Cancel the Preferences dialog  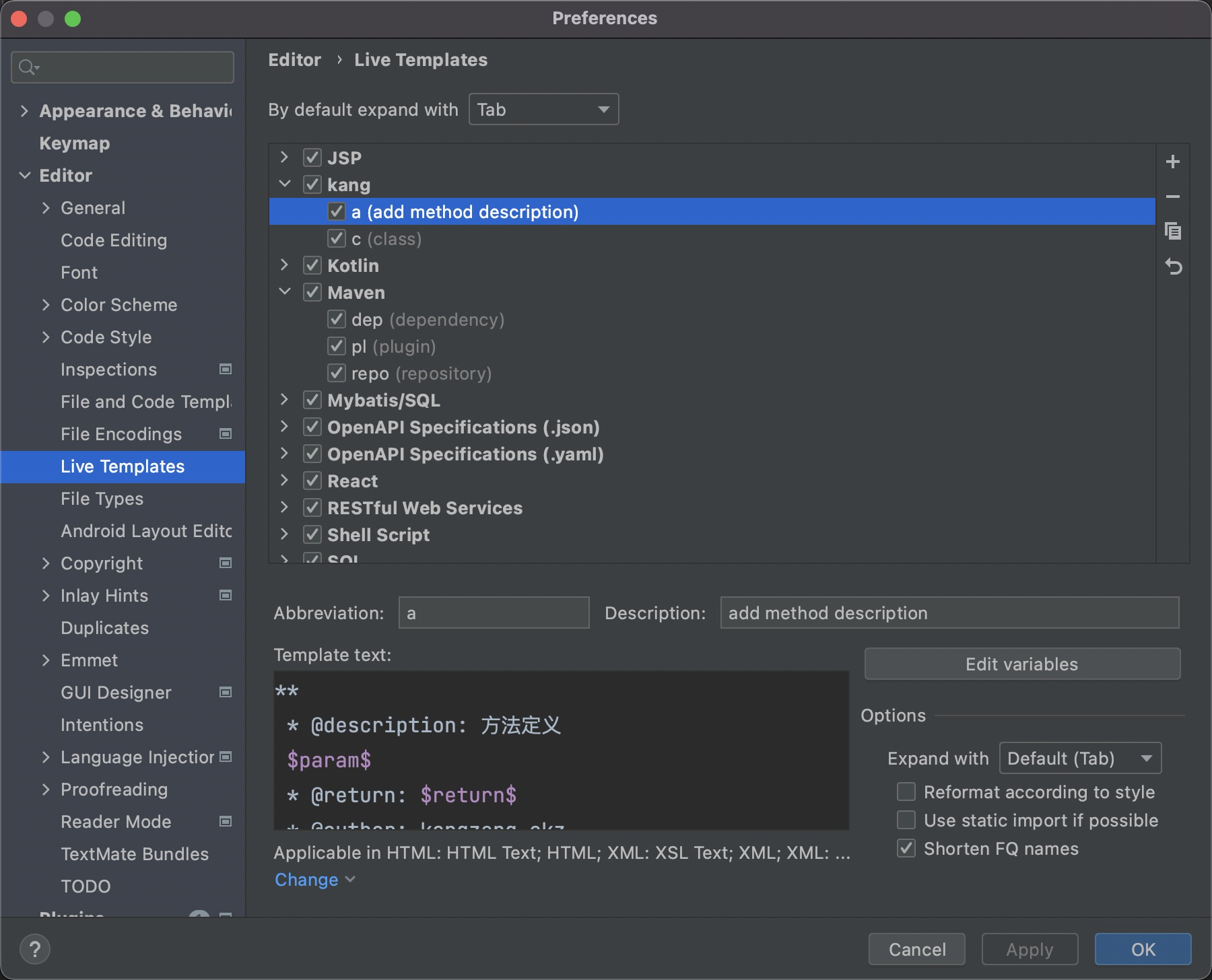[x=916, y=949]
